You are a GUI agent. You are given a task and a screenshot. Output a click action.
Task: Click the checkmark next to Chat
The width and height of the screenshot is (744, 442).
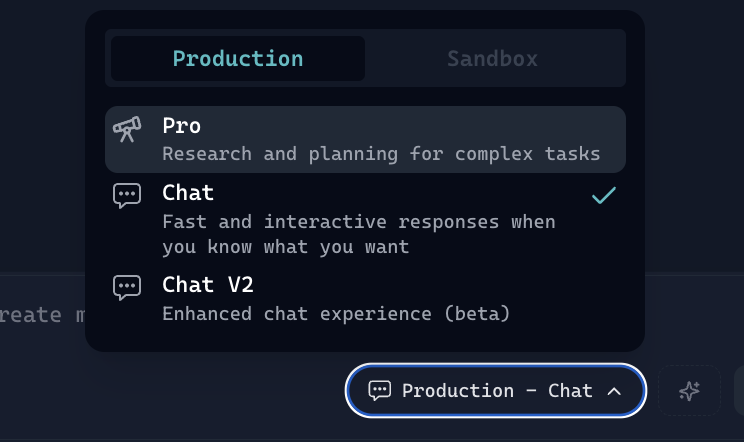(x=603, y=195)
